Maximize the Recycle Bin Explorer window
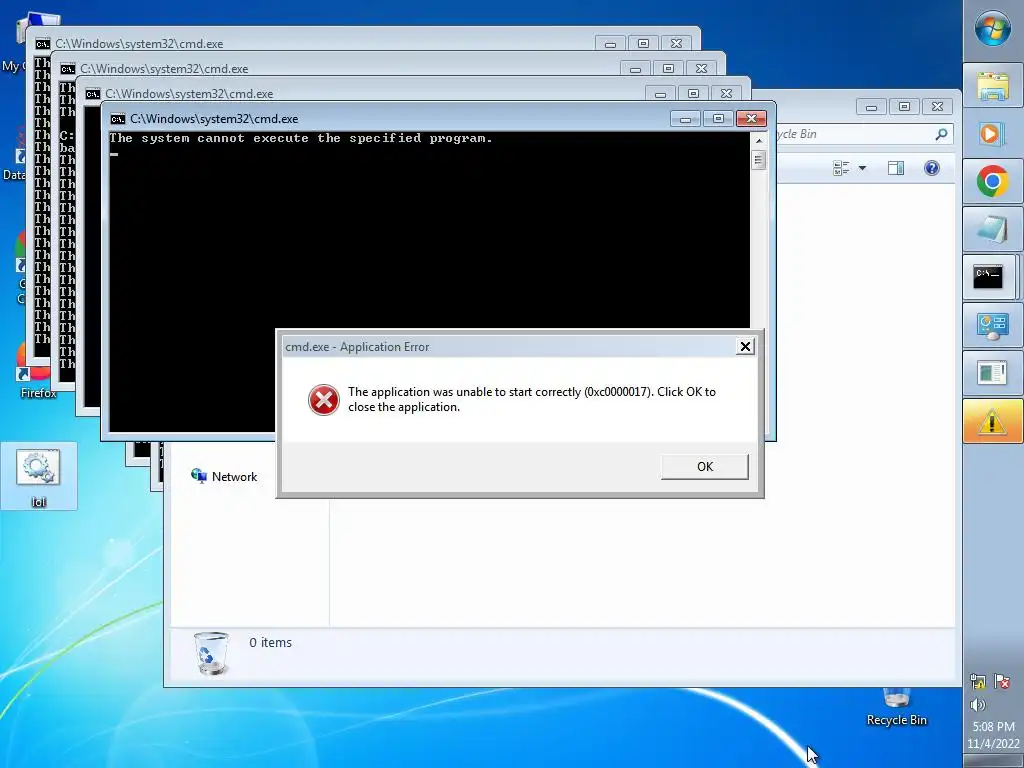 (x=904, y=106)
